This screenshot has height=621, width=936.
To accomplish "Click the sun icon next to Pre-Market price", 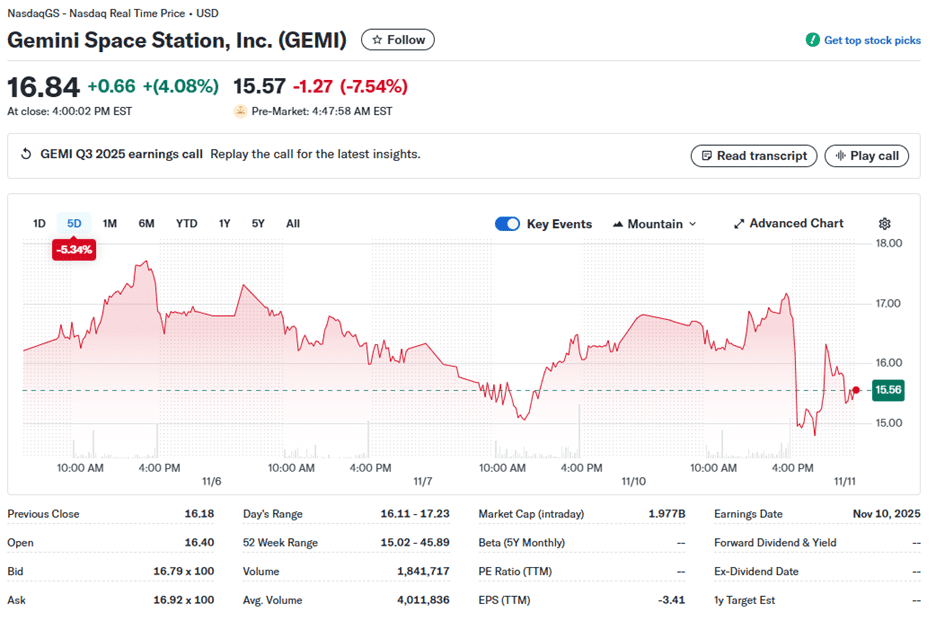I will (x=240, y=111).
